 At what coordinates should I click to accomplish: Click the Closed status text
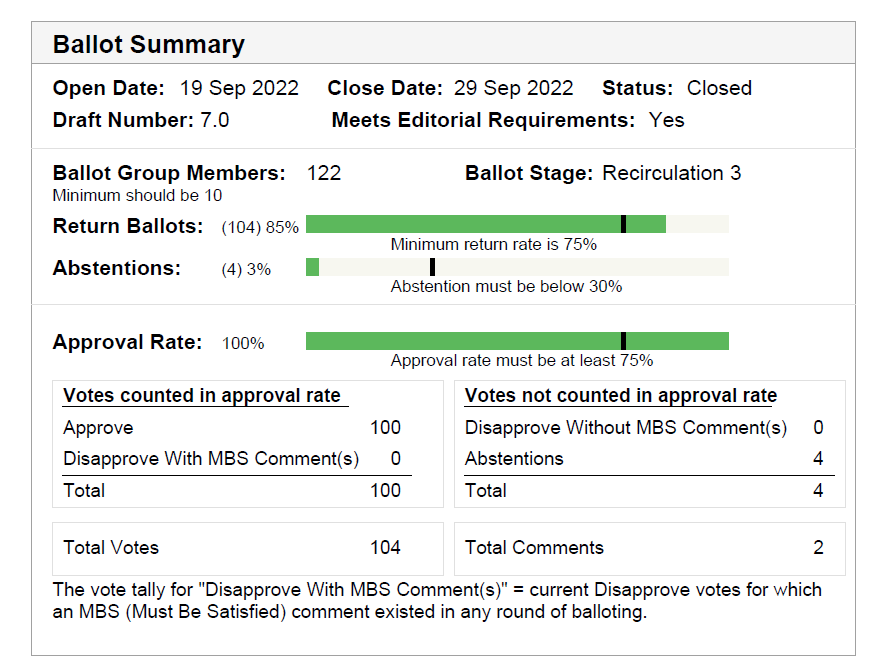tap(719, 88)
